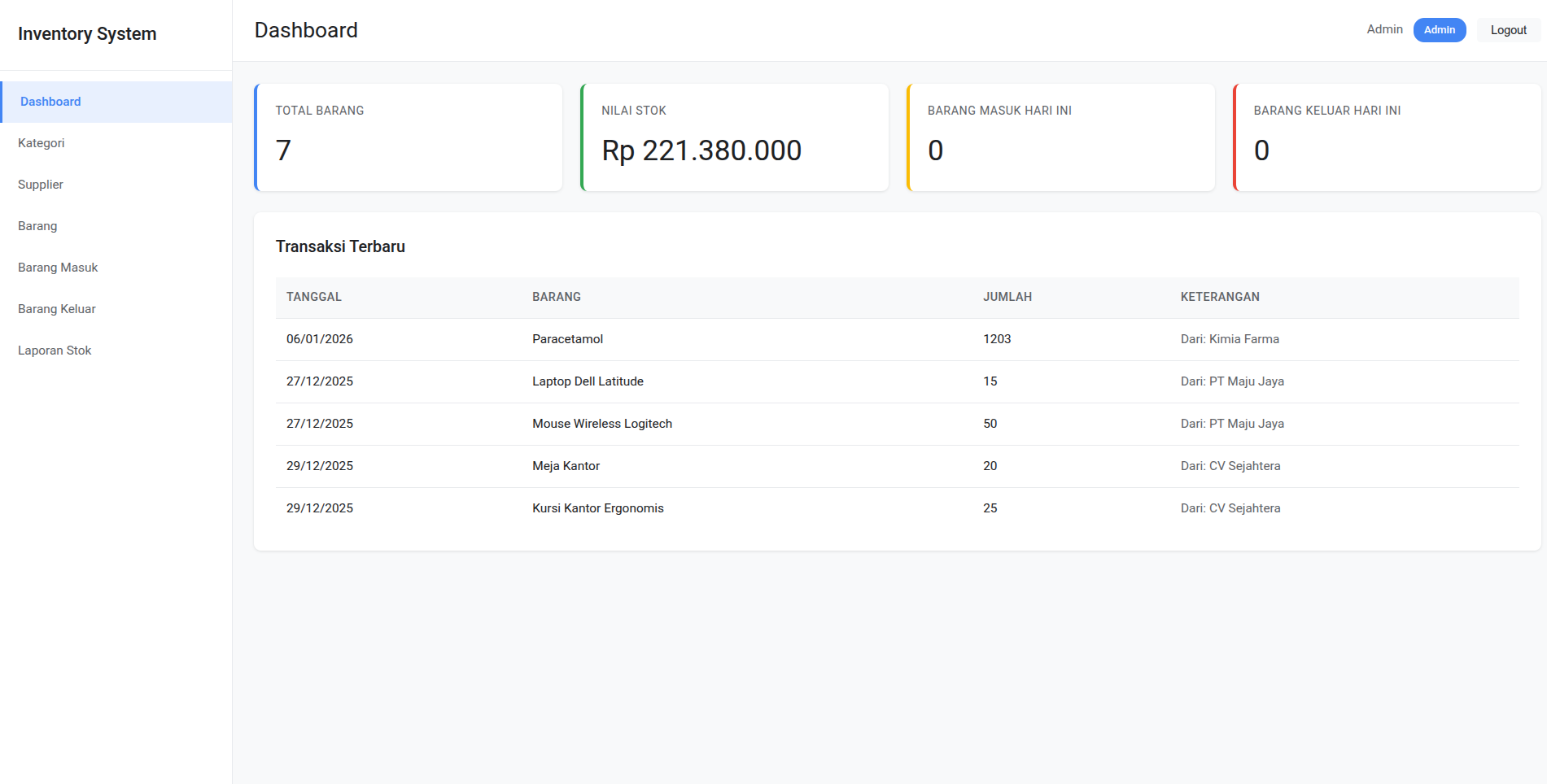Click the Dashboard page title
This screenshot has height=784, width=1547.
(306, 30)
